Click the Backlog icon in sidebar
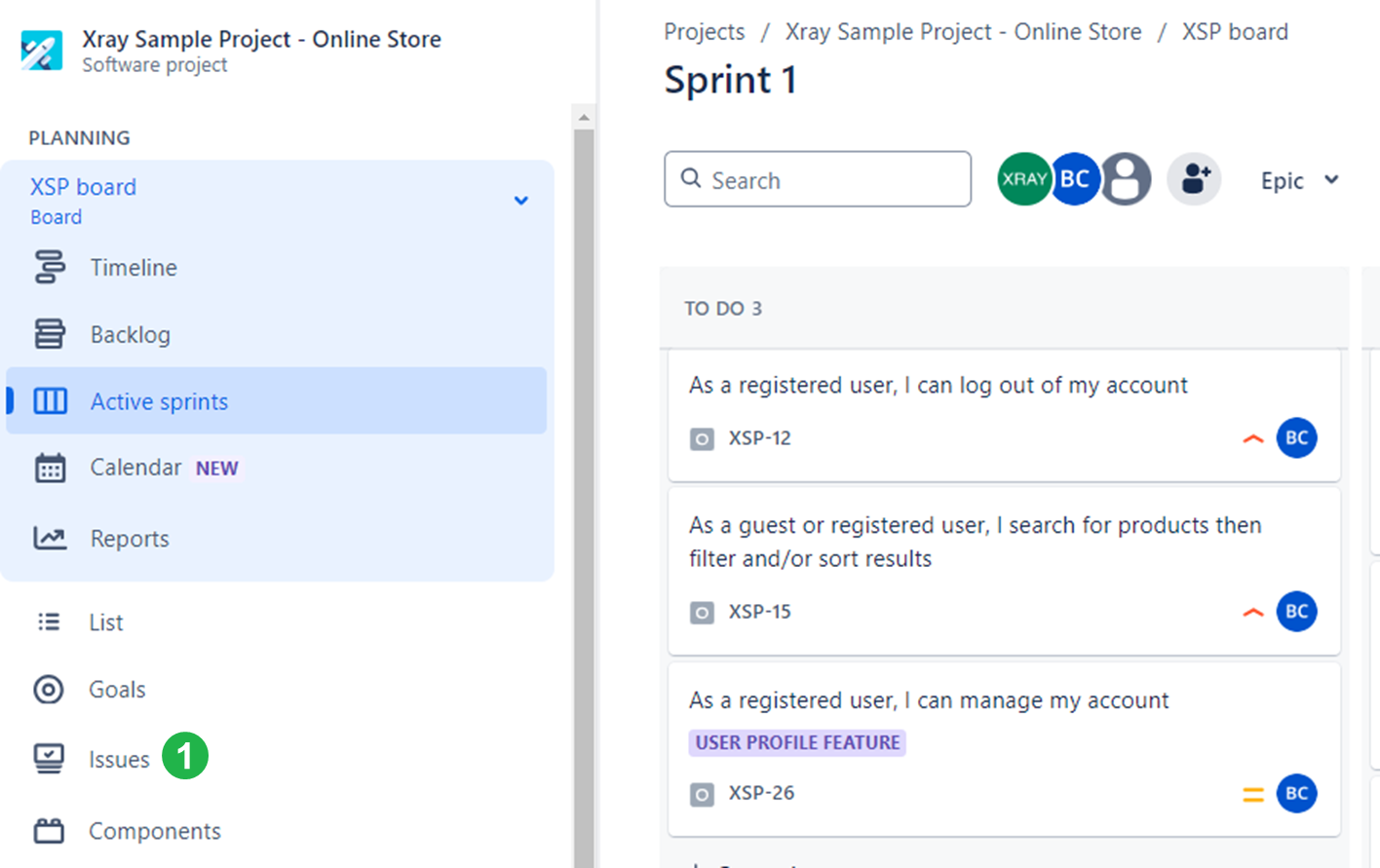Viewport: 1380px width, 868px height. pyautogui.click(x=50, y=334)
